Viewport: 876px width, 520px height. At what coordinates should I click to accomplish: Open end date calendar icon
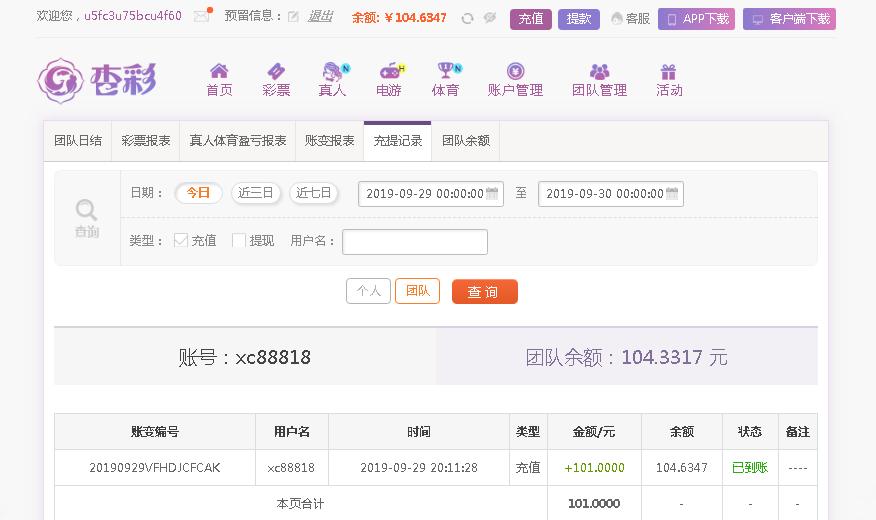click(x=672, y=193)
